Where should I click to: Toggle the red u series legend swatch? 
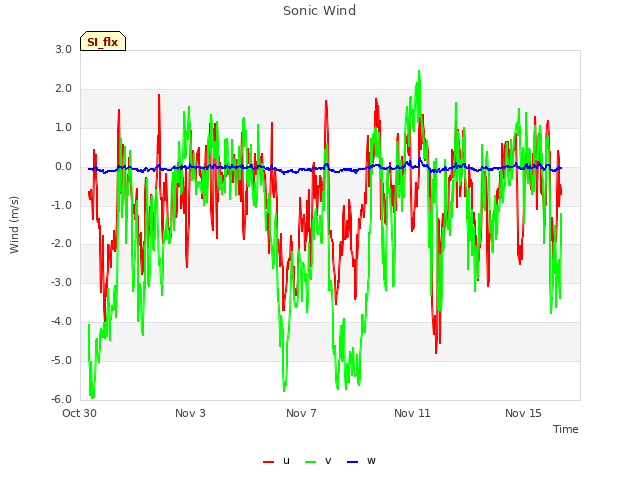(269, 462)
